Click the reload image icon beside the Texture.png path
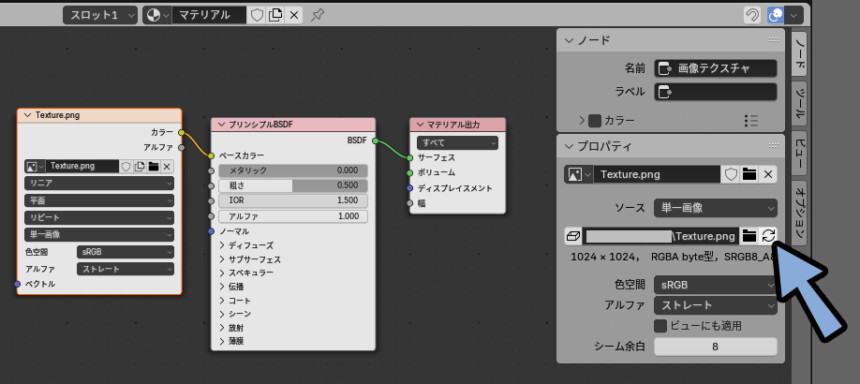860x384 pixels. [768, 236]
